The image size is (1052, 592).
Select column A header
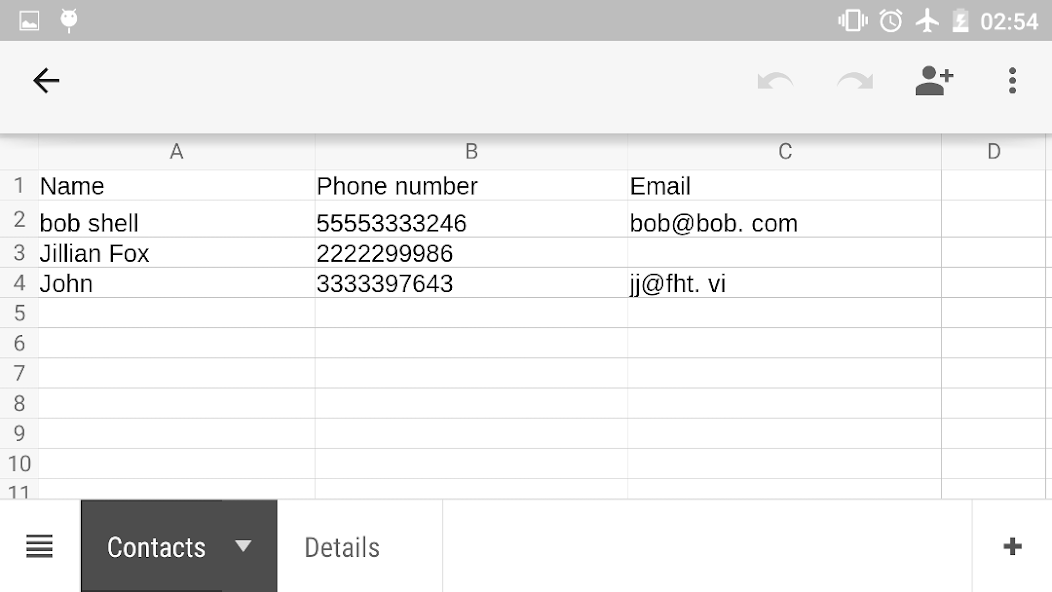click(x=176, y=151)
